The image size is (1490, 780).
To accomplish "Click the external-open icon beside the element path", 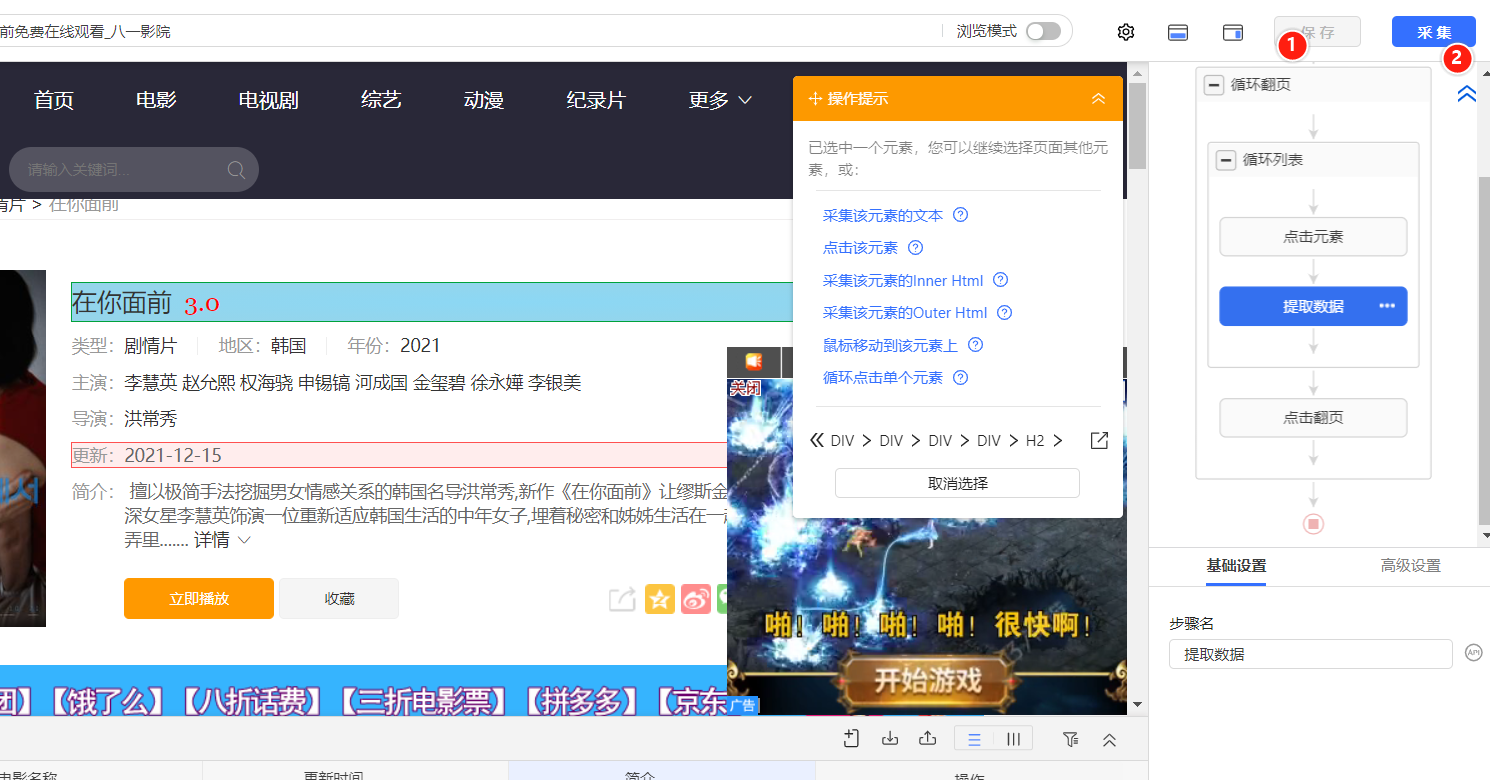I will (1099, 441).
